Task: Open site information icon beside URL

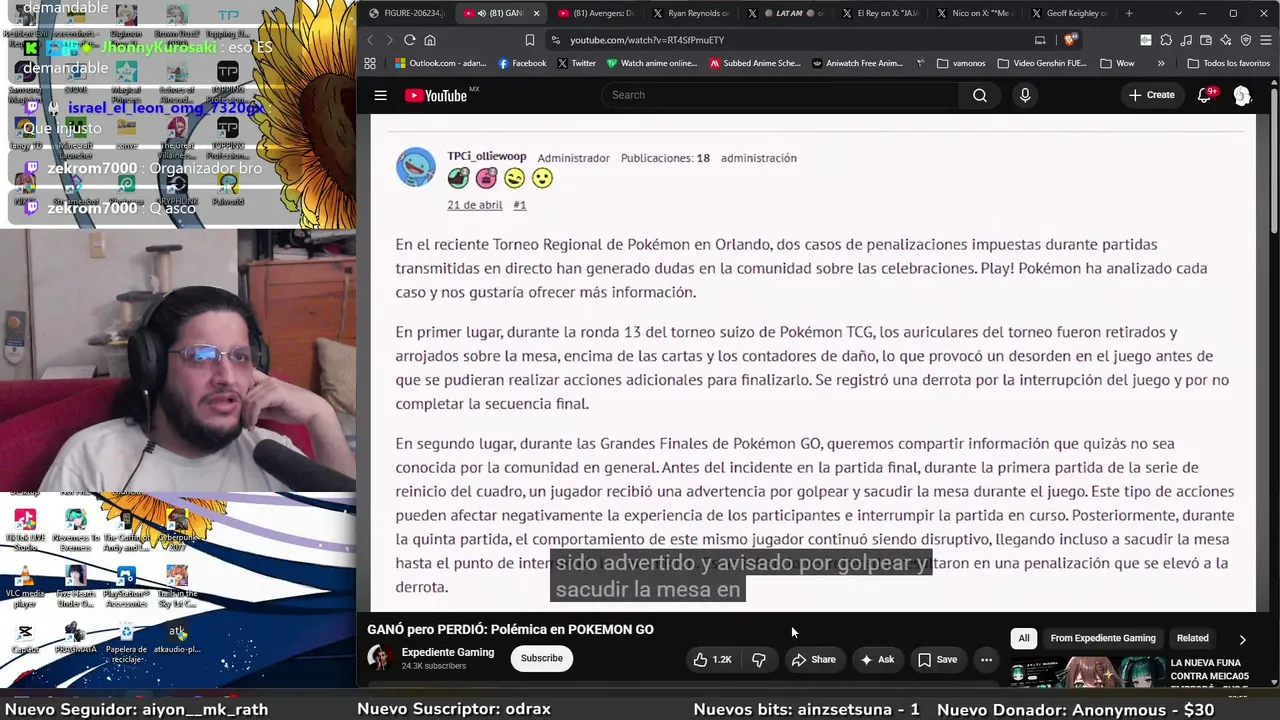Action: click(x=555, y=40)
